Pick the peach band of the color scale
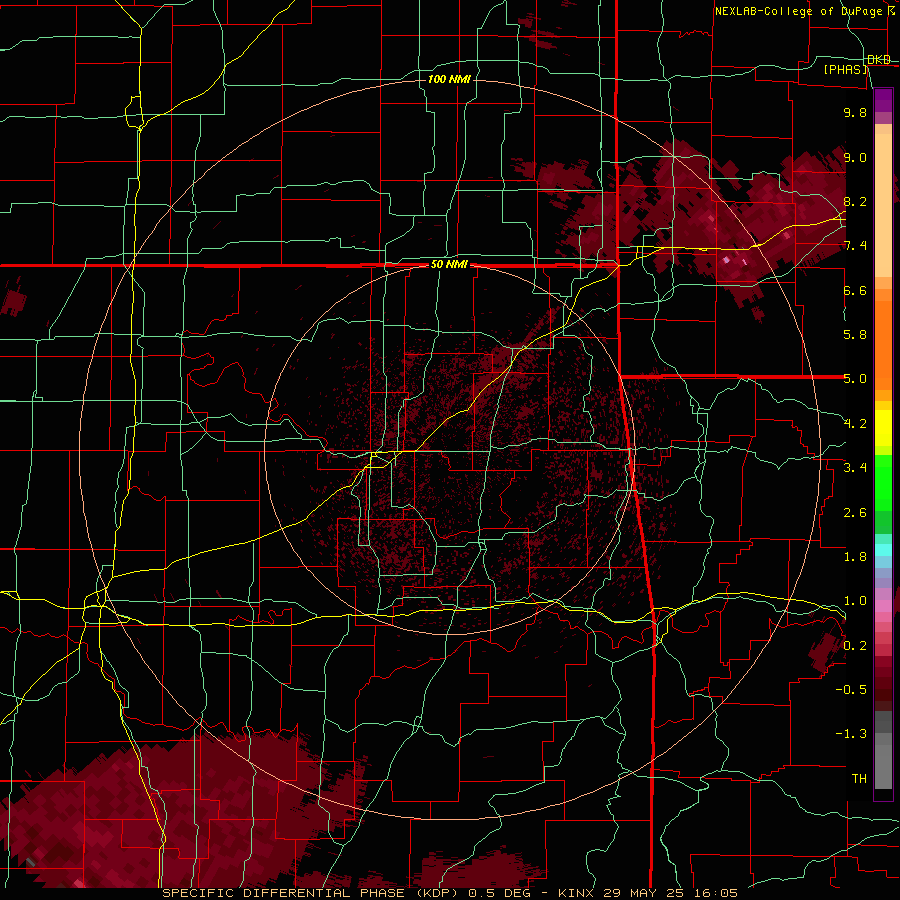The height and width of the screenshot is (900, 900). point(883,205)
